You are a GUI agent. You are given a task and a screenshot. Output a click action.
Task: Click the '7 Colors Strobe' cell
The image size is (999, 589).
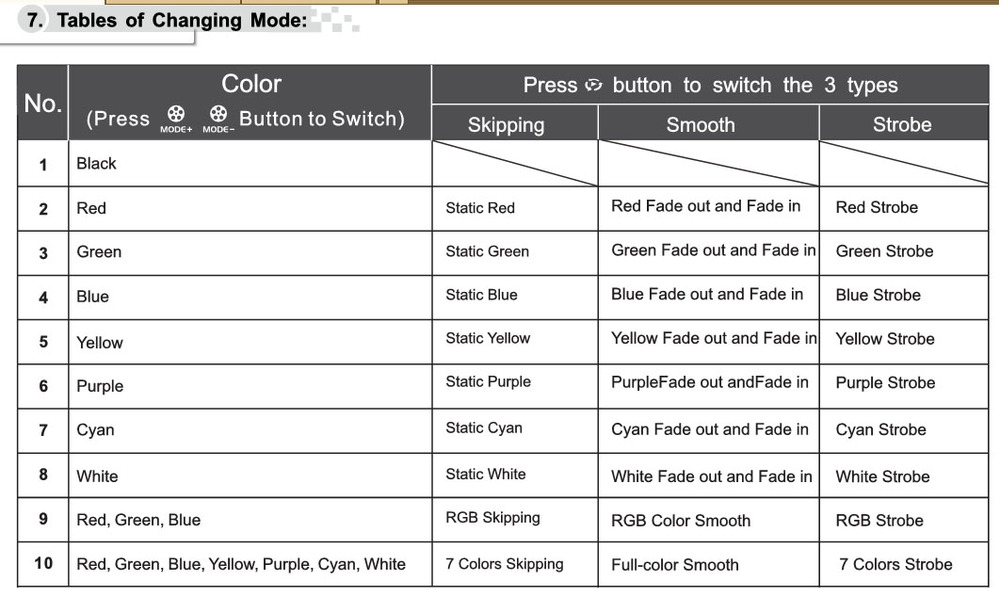click(903, 564)
